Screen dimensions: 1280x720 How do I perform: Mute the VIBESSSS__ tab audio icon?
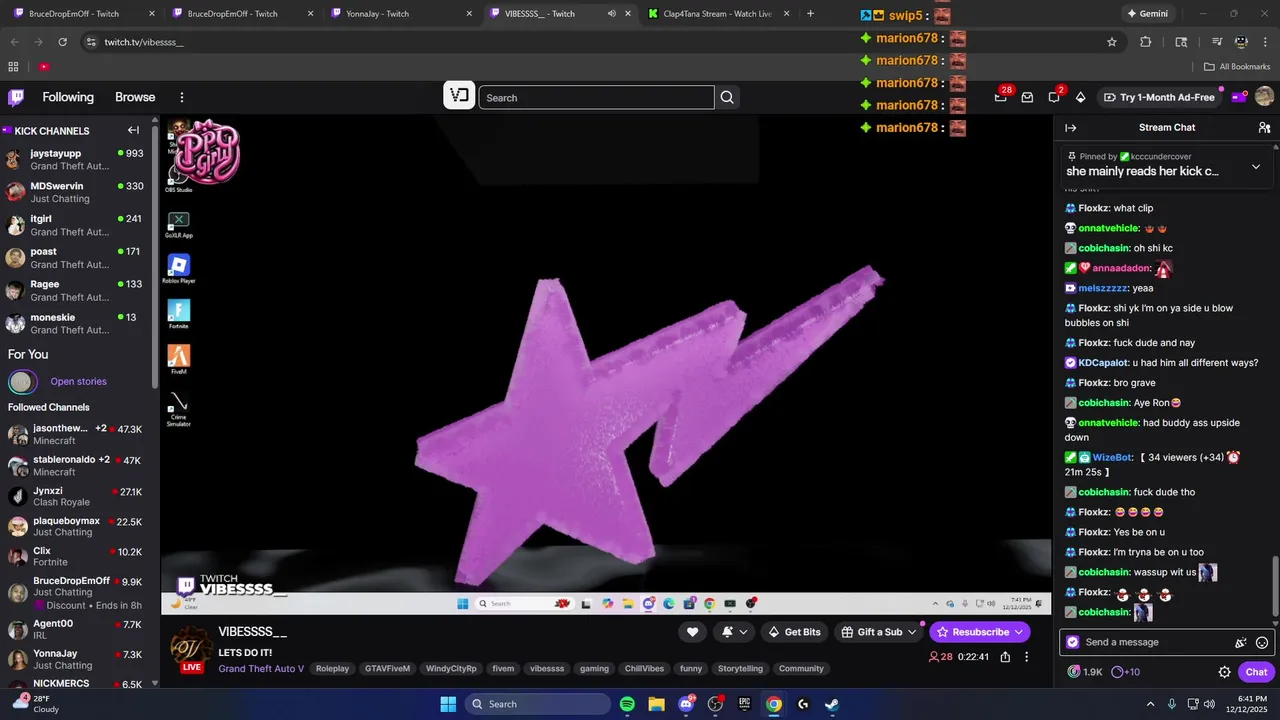(x=611, y=14)
